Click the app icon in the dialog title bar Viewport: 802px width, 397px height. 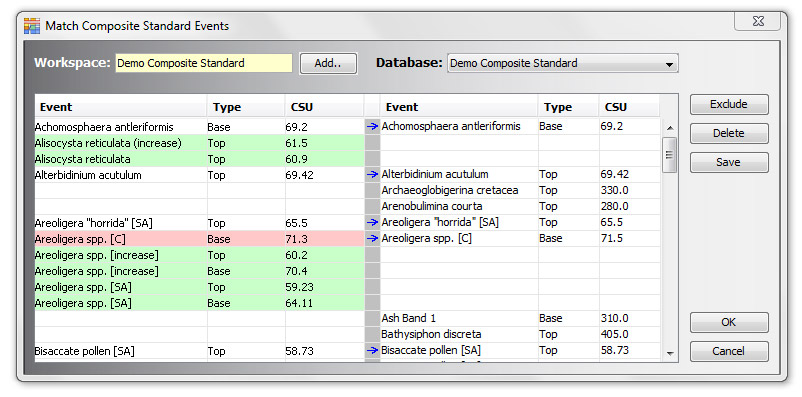coord(32,26)
